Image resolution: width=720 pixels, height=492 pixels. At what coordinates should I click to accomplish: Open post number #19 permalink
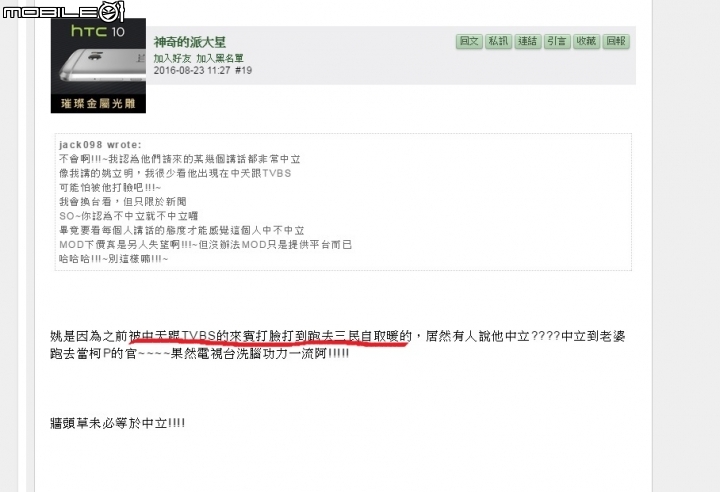click(x=243, y=70)
